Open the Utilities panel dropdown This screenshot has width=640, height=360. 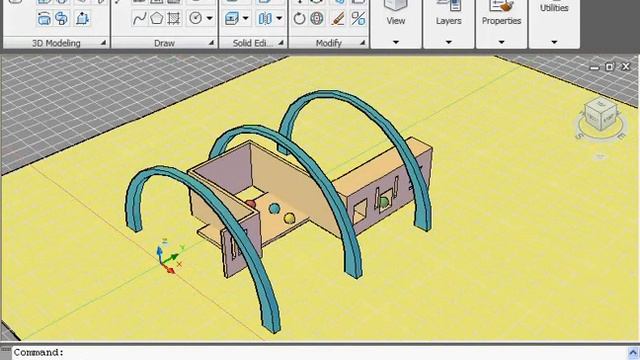point(554,42)
